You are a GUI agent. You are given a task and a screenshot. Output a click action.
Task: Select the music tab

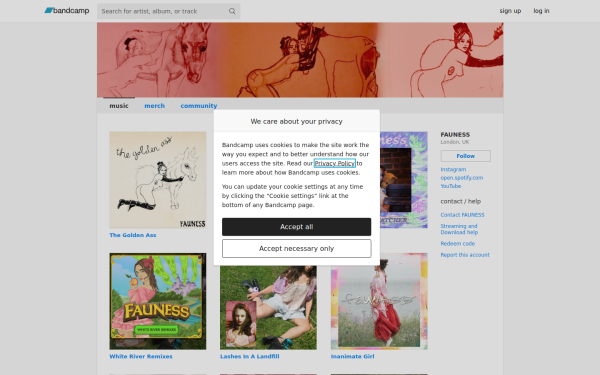119,106
